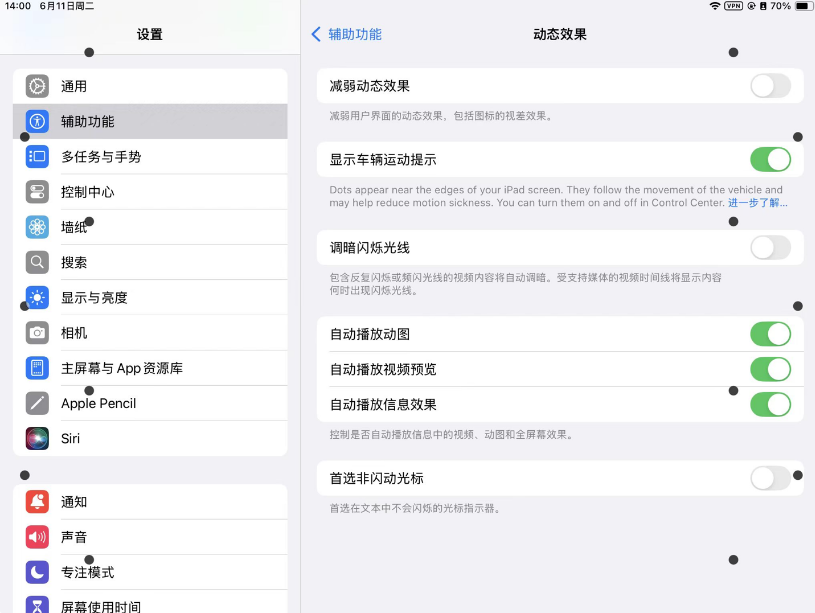Click the 多任务与手势 icon
The image size is (815, 613).
[37, 156]
